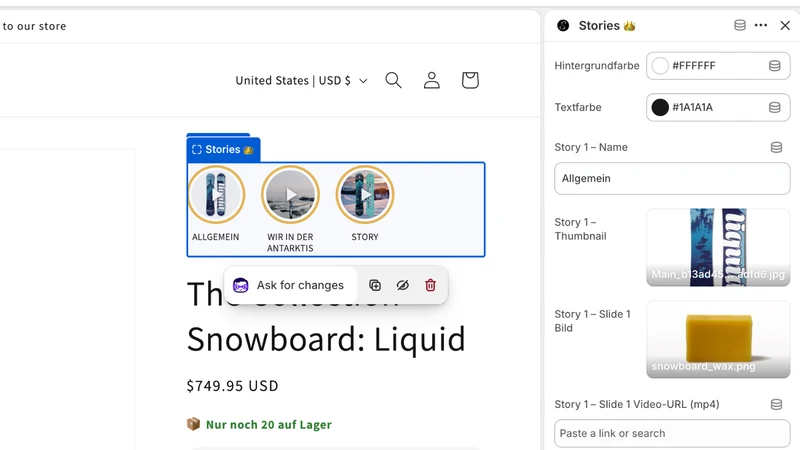Open the account login icon
Image resolution: width=800 pixels, height=450 pixels.
(432, 80)
